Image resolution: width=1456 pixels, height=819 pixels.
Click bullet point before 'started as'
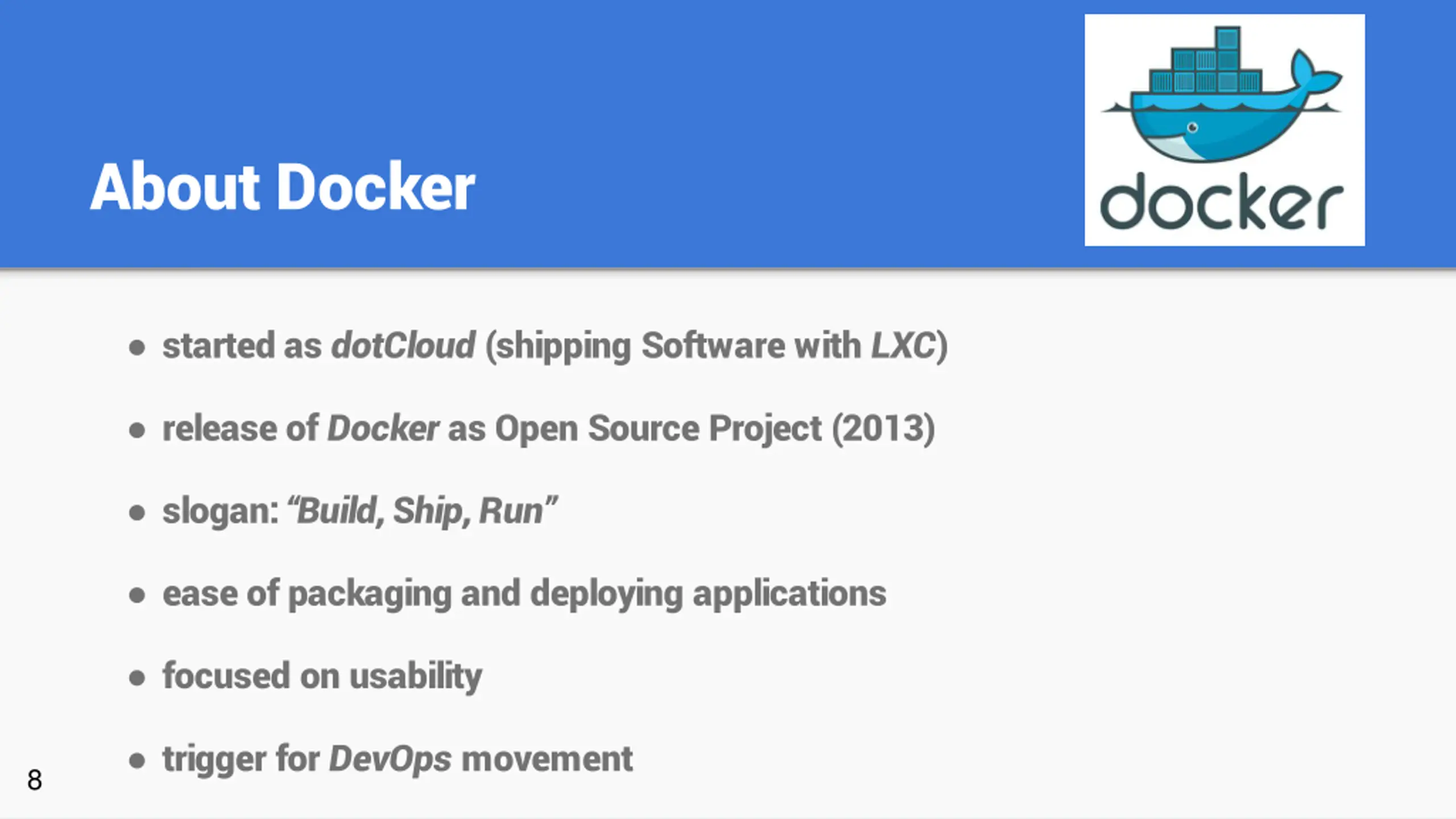(137, 347)
